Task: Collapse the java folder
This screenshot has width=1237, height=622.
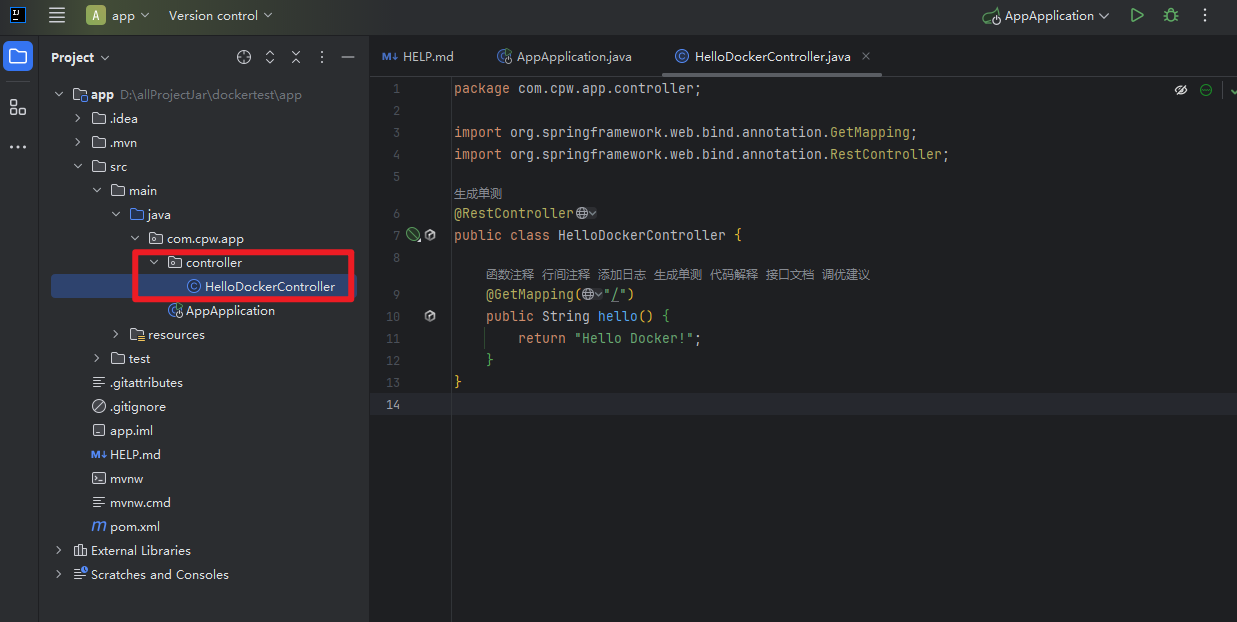Action: click(x=116, y=215)
